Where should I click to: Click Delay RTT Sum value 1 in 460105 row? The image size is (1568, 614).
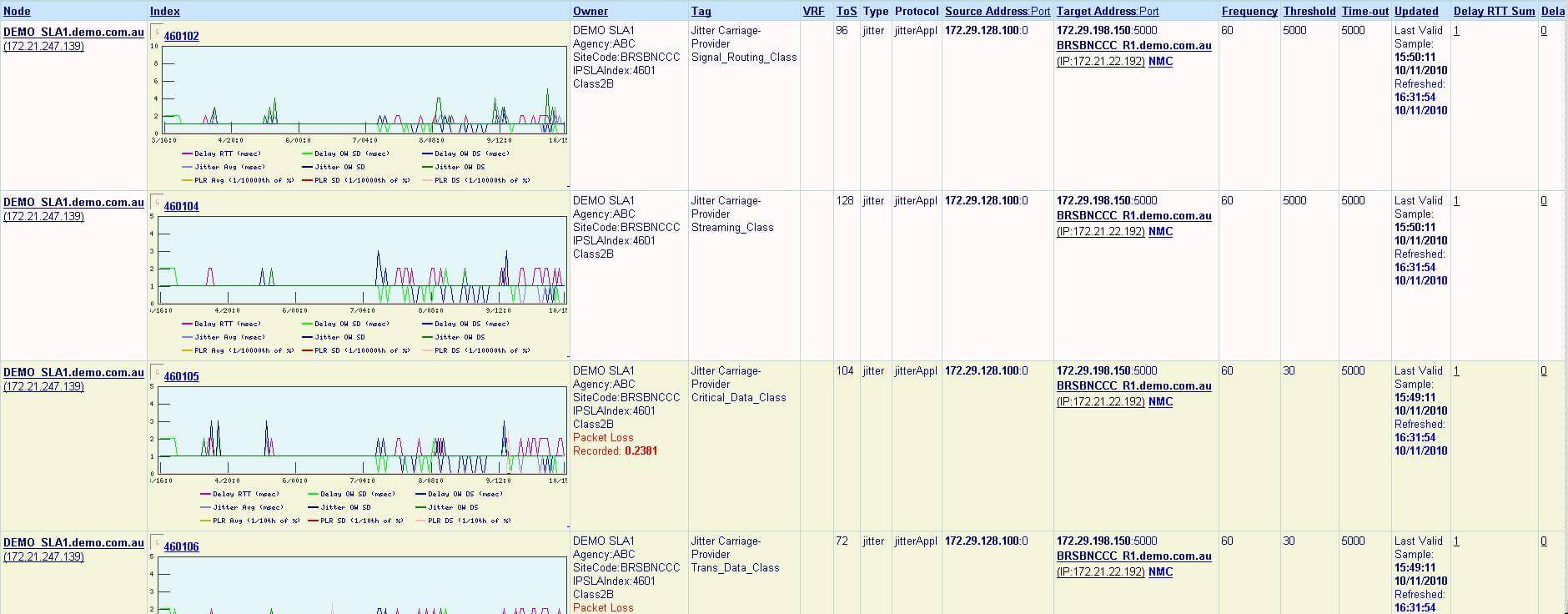coord(1456,370)
